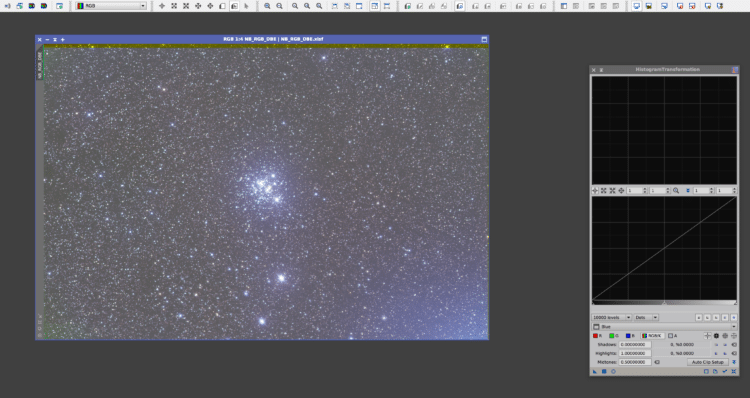750x398 pixels.
Task: Click the screen transfer monitor icon
Action: pyautogui.click(x=636, y=6)
